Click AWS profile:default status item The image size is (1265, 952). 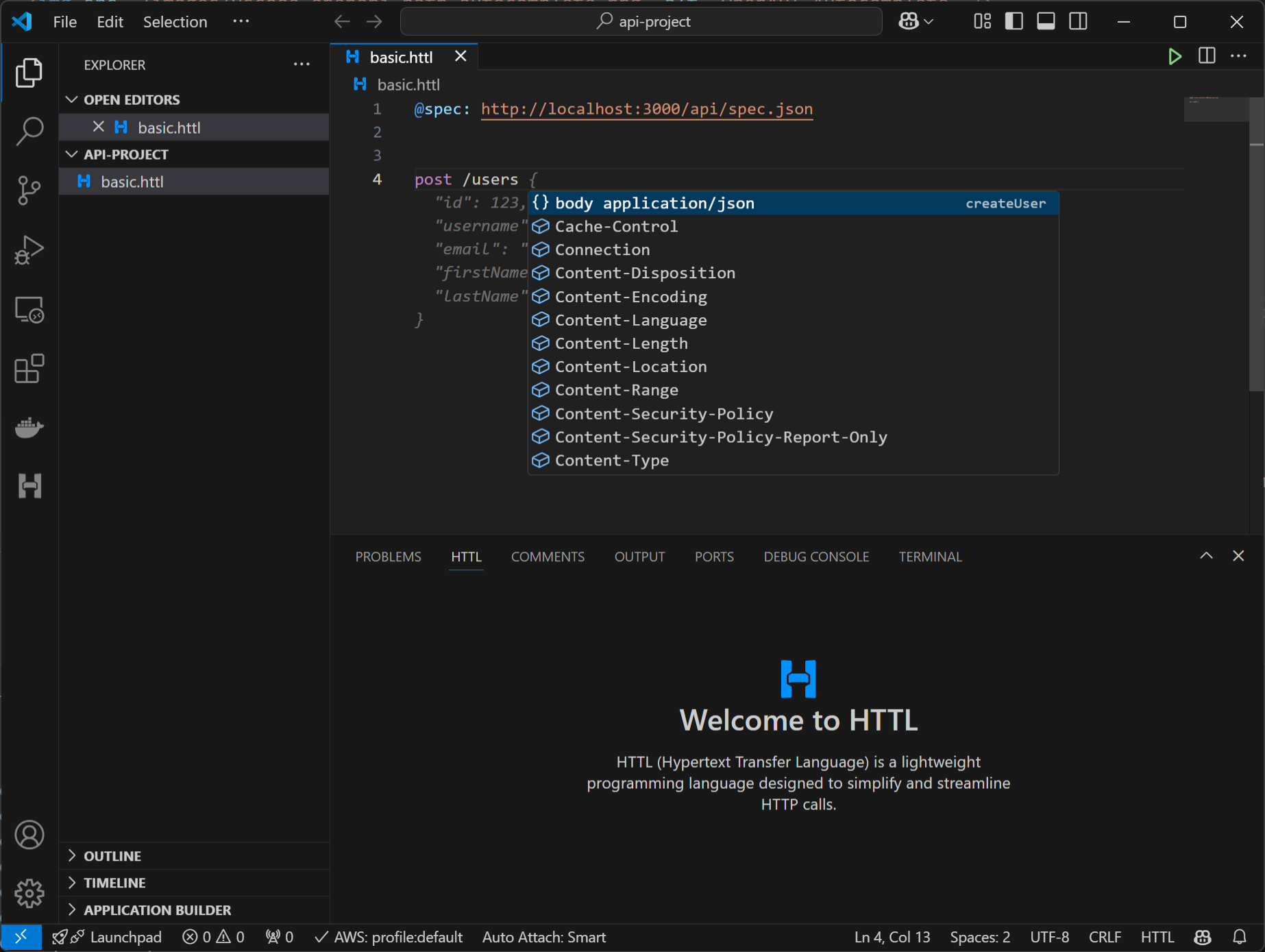389,937
